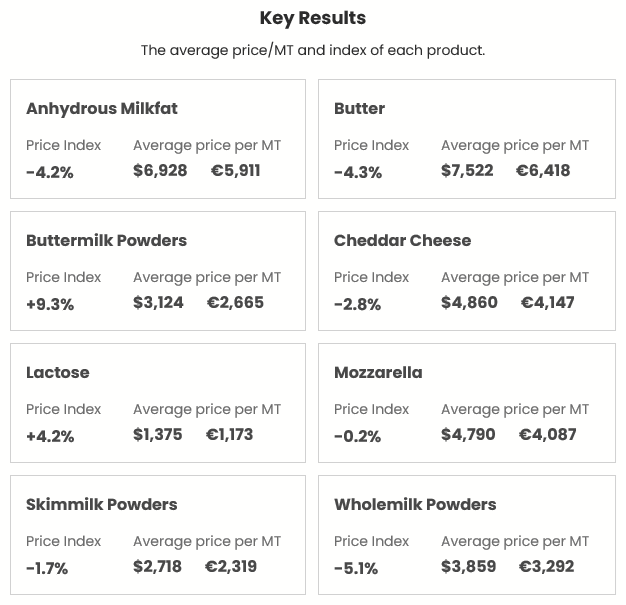Click the €4,147 Cheddar Cheese euro price
Viewport: 626px width, 605px height.
coord(547,302)
